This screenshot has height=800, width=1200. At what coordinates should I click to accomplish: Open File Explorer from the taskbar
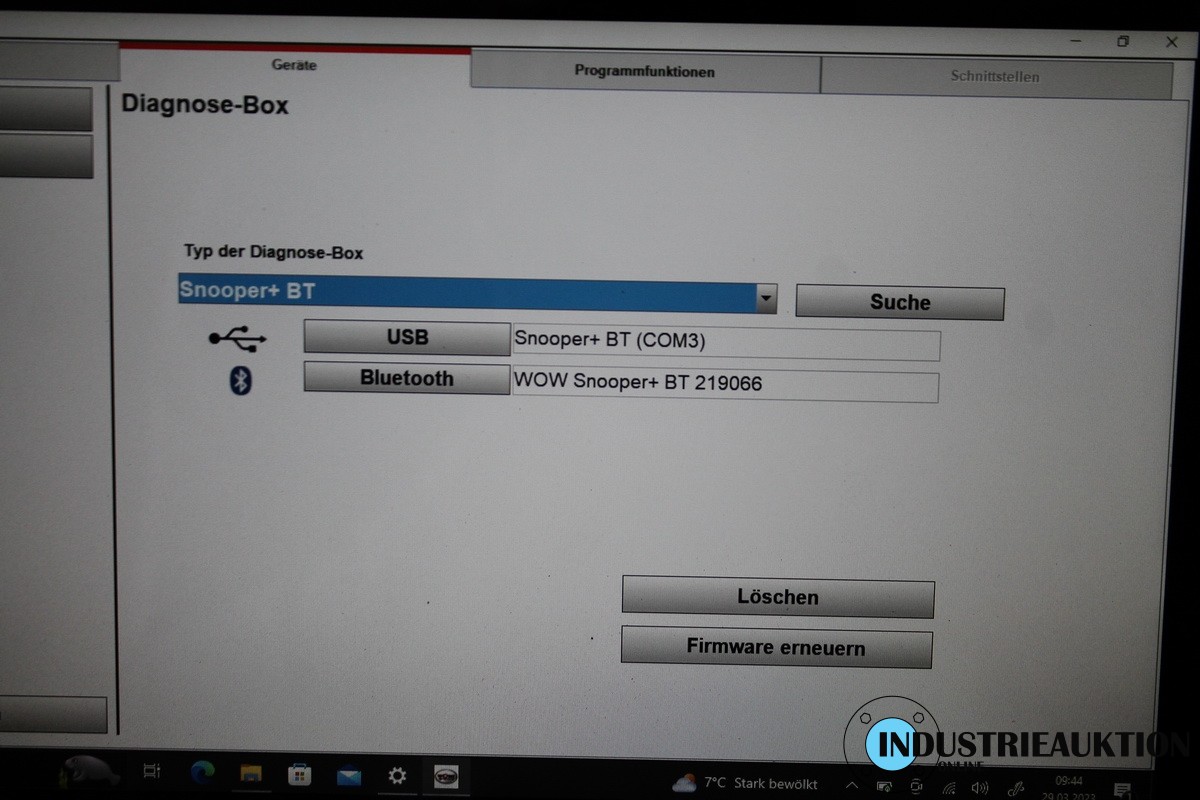click(250, 773)
